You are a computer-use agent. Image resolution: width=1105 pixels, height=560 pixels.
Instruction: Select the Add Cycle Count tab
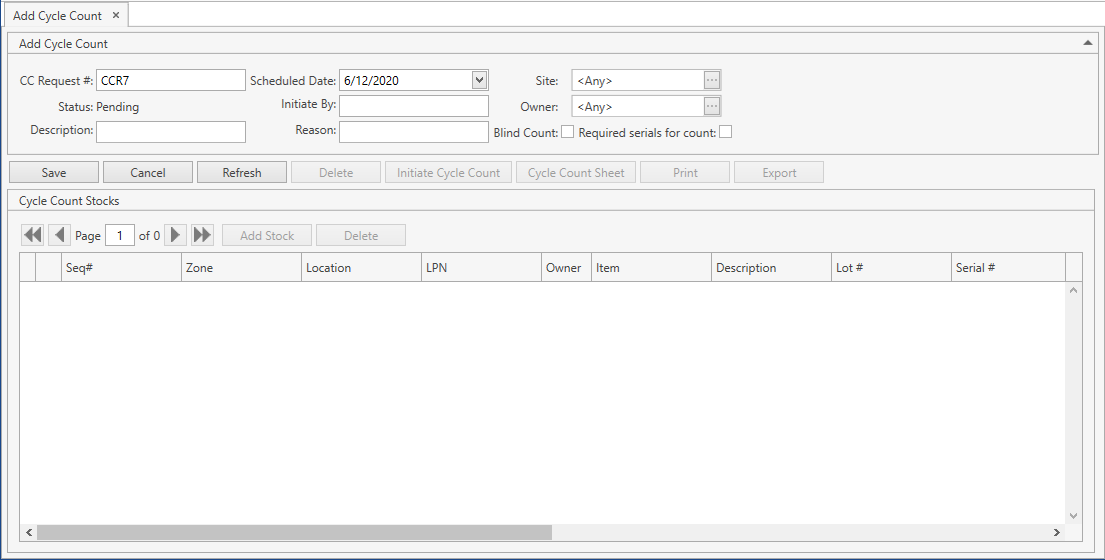pyautogui.click(x=57, y=16)
